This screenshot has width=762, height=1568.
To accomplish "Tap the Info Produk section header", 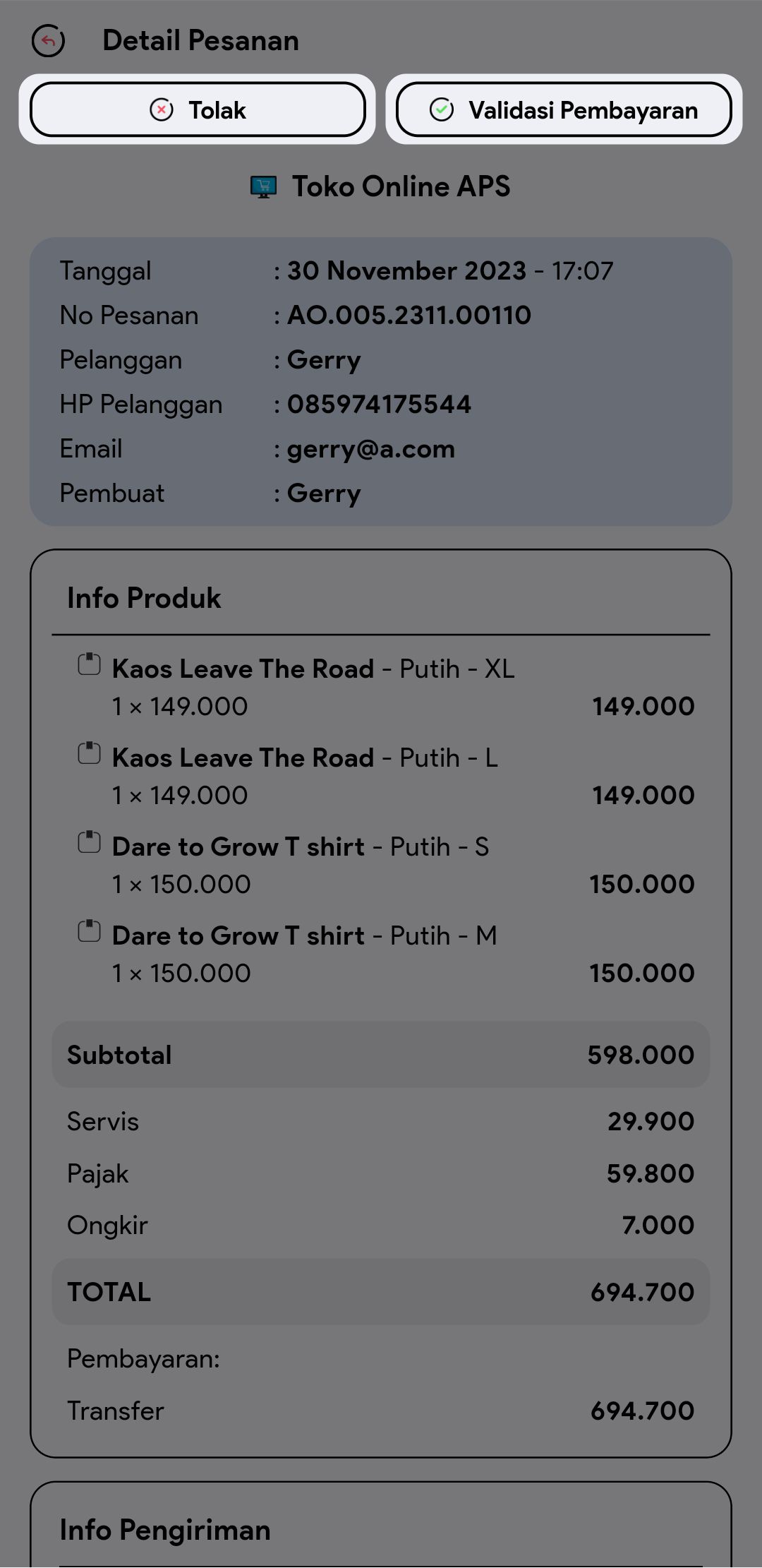I will (144, 598).
